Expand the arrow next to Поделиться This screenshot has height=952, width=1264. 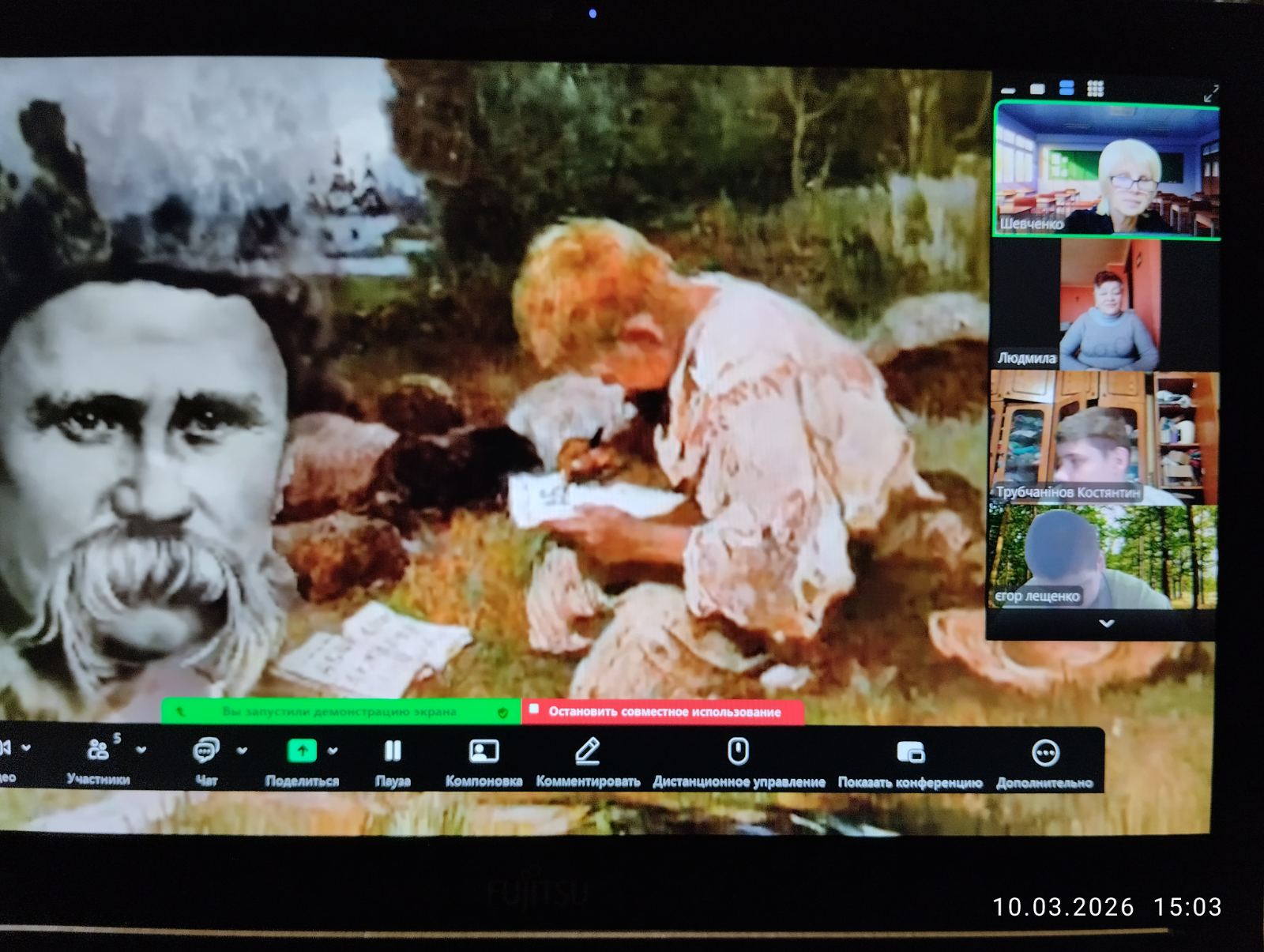[x=333, y=750]
